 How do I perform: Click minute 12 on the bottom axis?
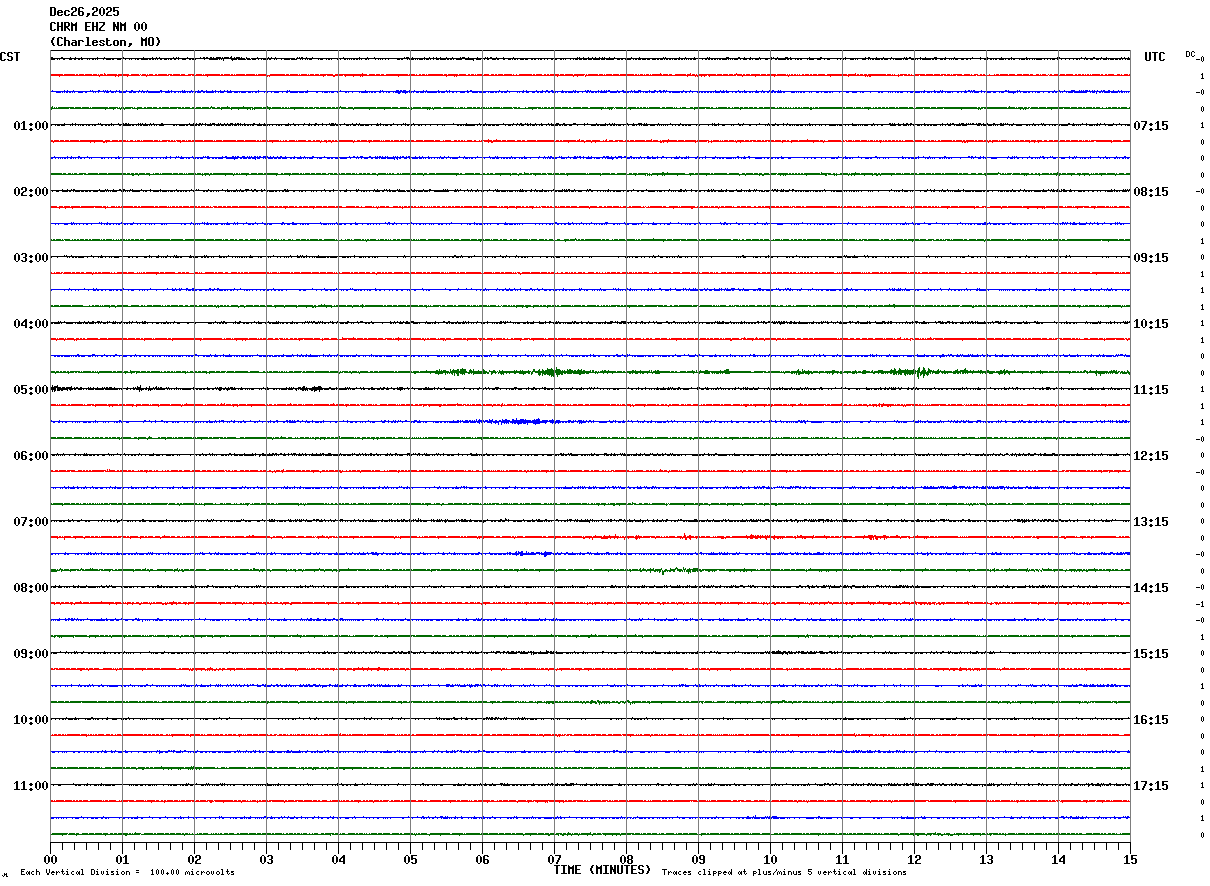[914, 859]
